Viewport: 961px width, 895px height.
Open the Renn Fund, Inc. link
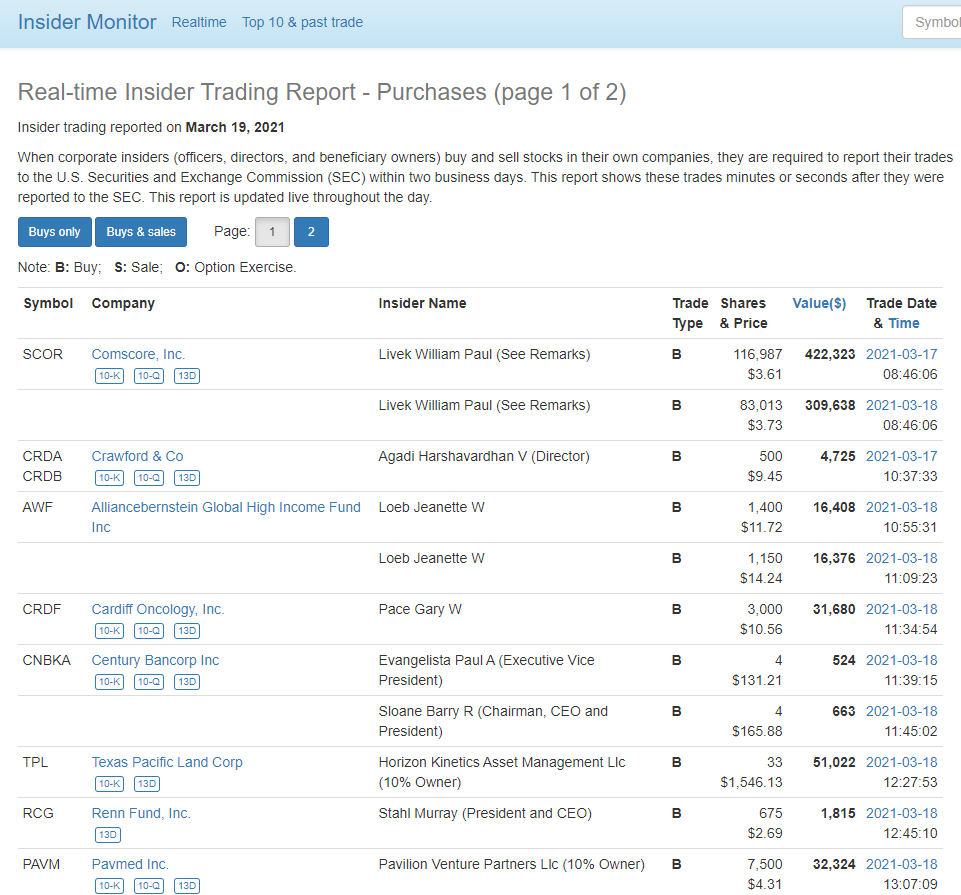(141, 813)
